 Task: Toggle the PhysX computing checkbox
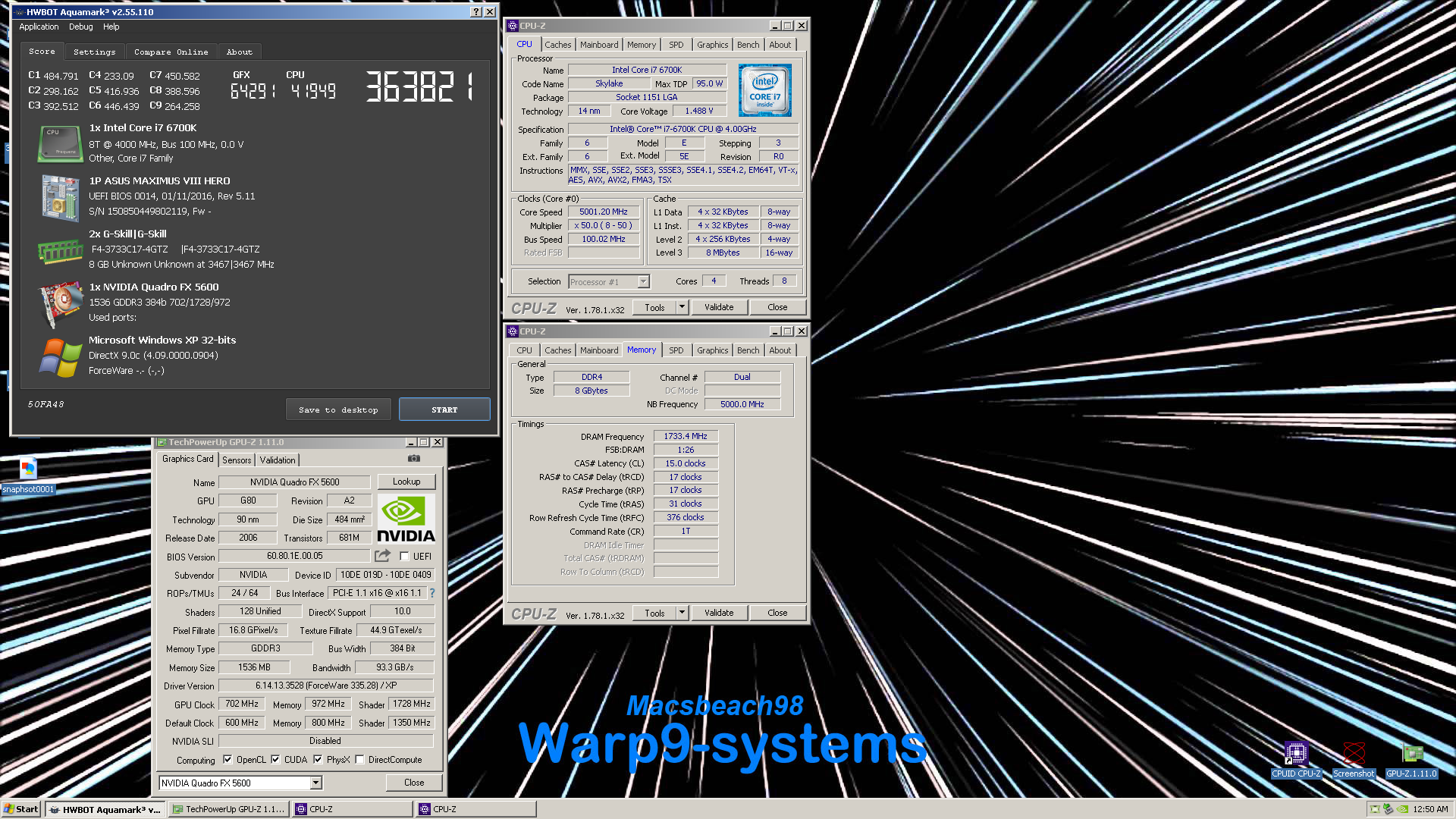318,759
